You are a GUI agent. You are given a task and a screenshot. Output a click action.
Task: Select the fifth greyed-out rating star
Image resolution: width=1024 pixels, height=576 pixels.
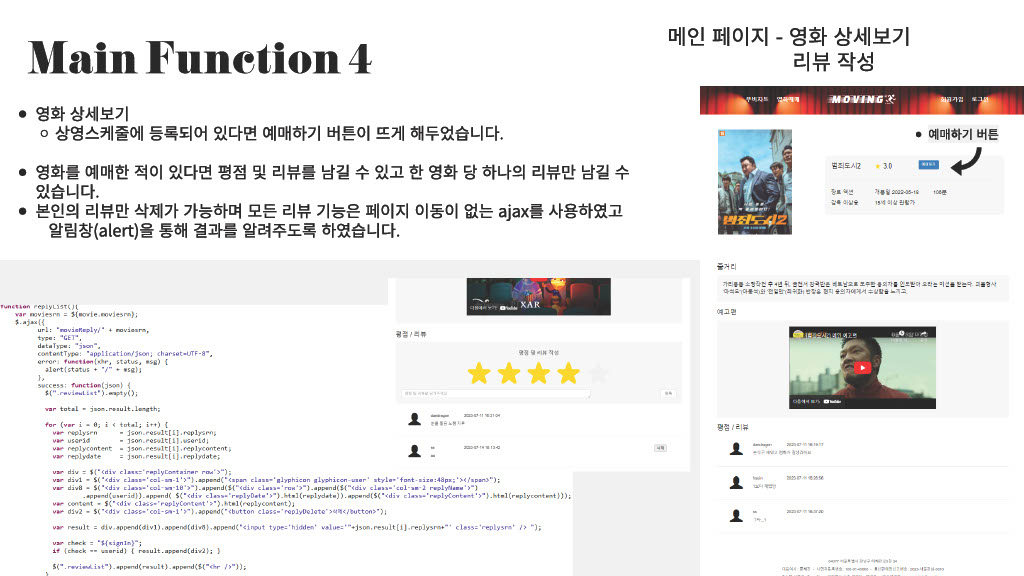598,374
